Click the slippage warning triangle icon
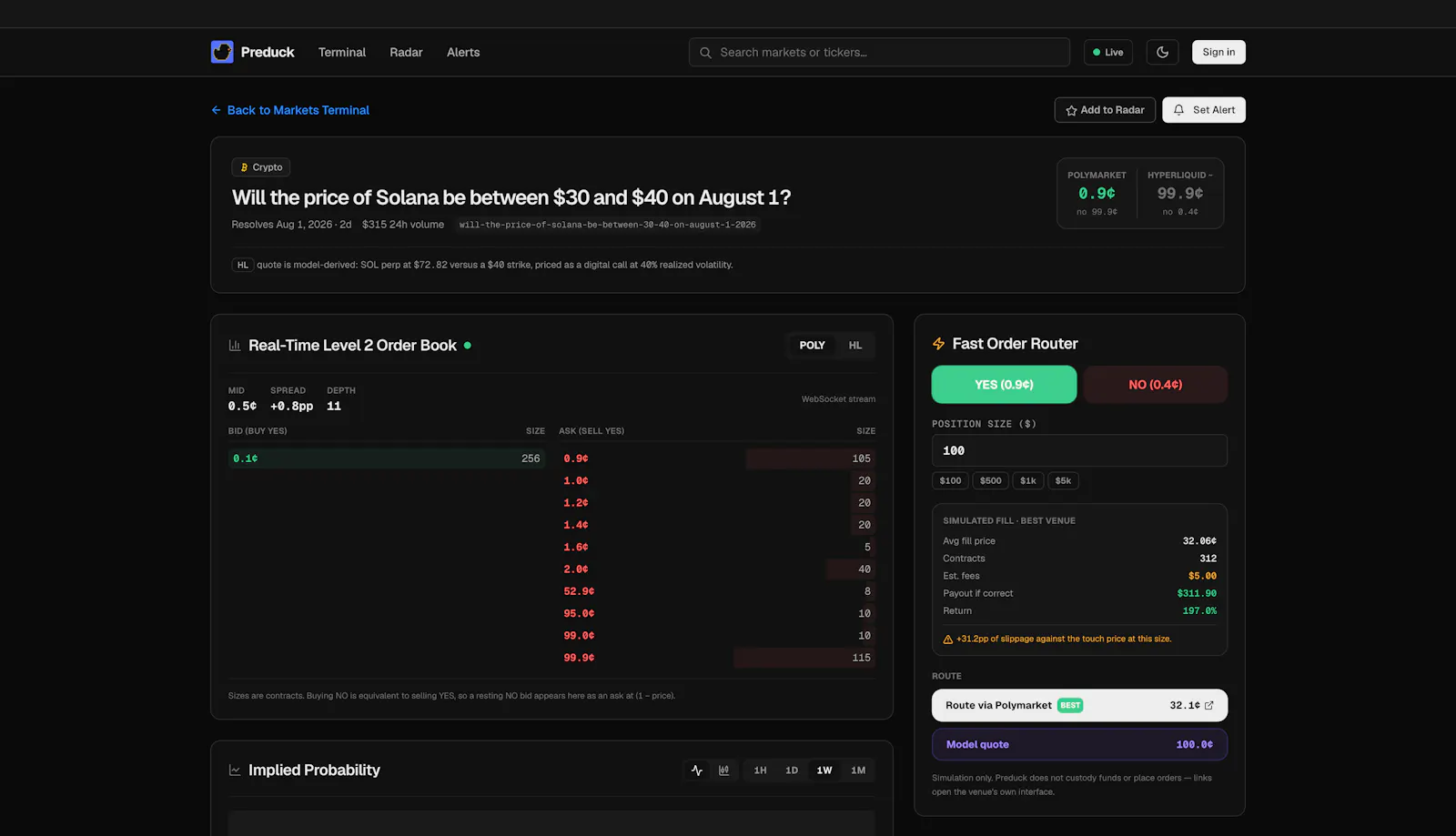Image resolution: width=1456 pixels, height=836 pixels. point(948,640)
